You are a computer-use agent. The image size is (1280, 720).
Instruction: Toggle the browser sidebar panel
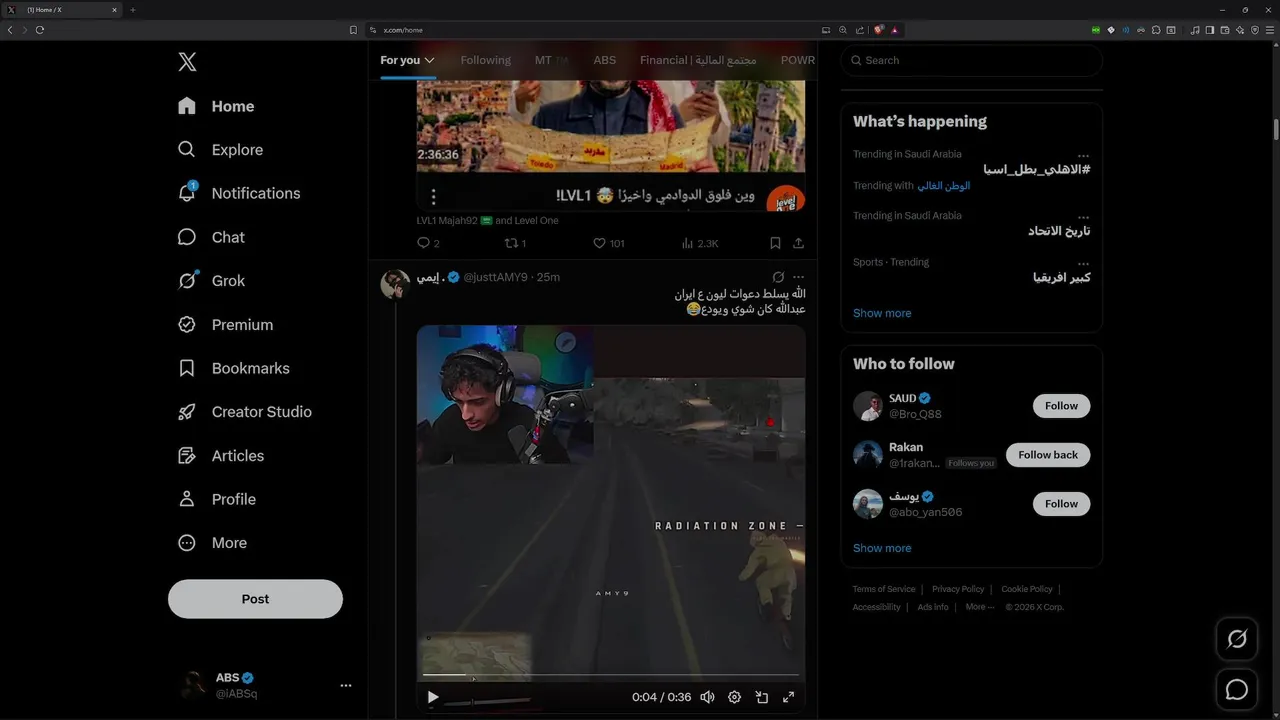pos(1210,30)
